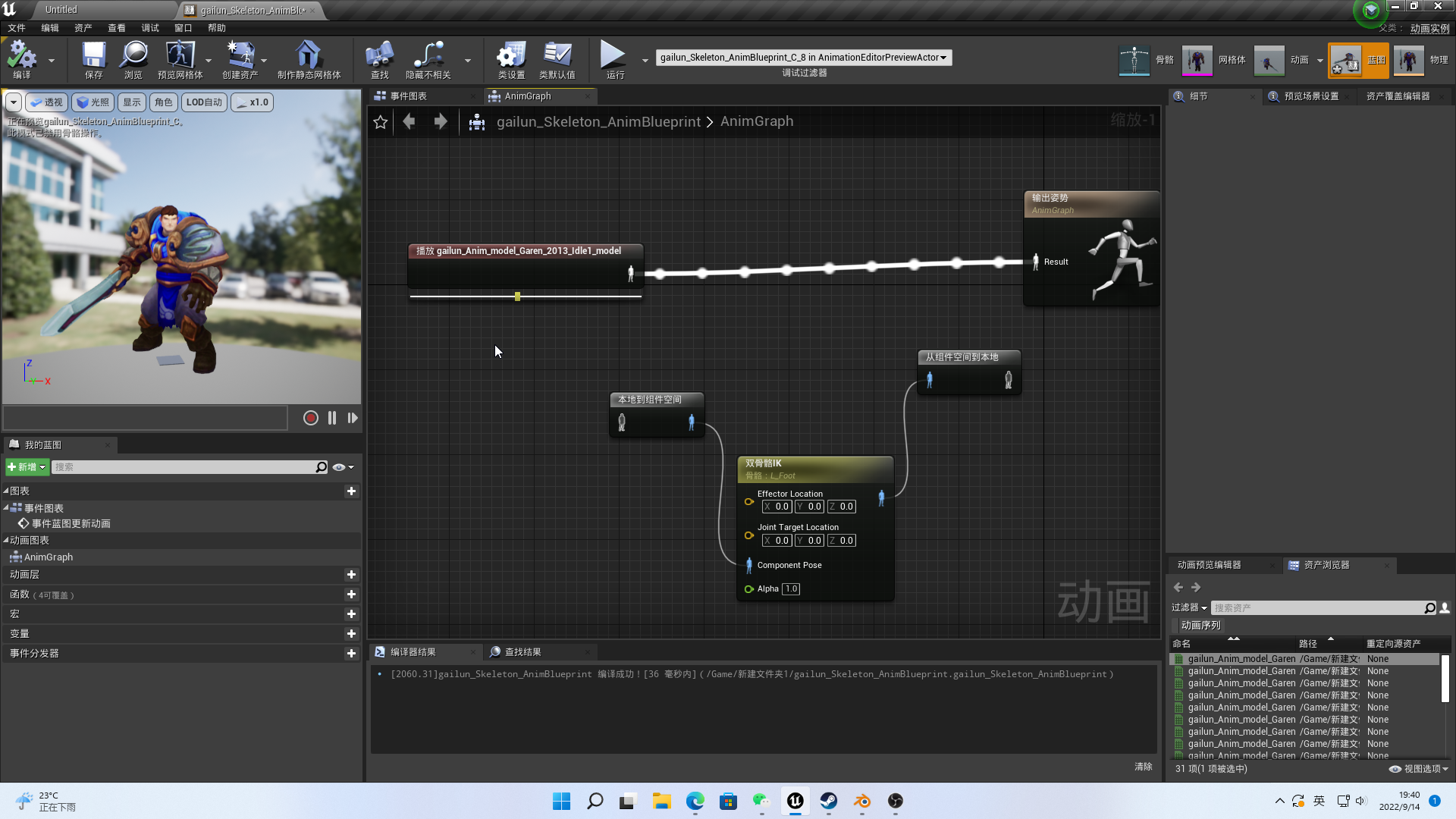Open playback speed x1.0 menu

coord(252,102)
